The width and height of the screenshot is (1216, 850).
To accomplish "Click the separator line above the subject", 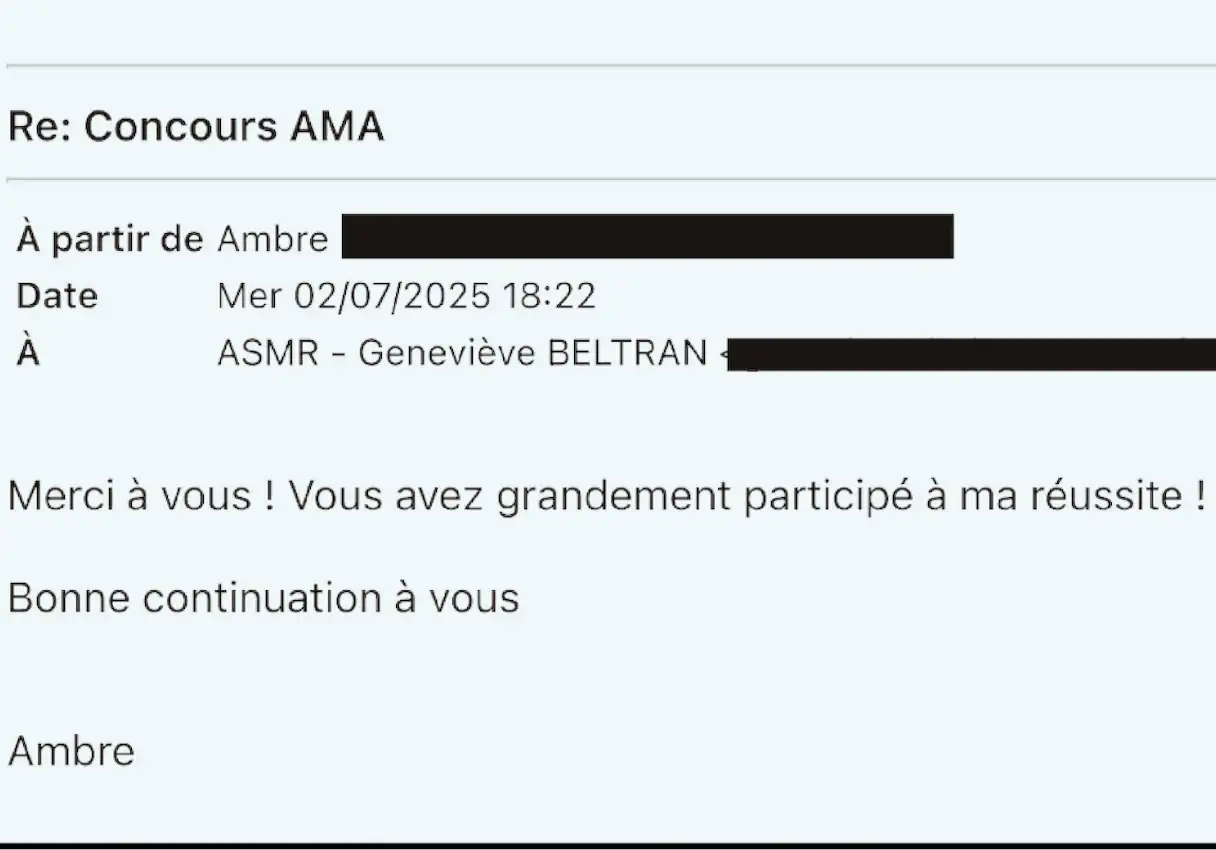I will pos(608,66).
